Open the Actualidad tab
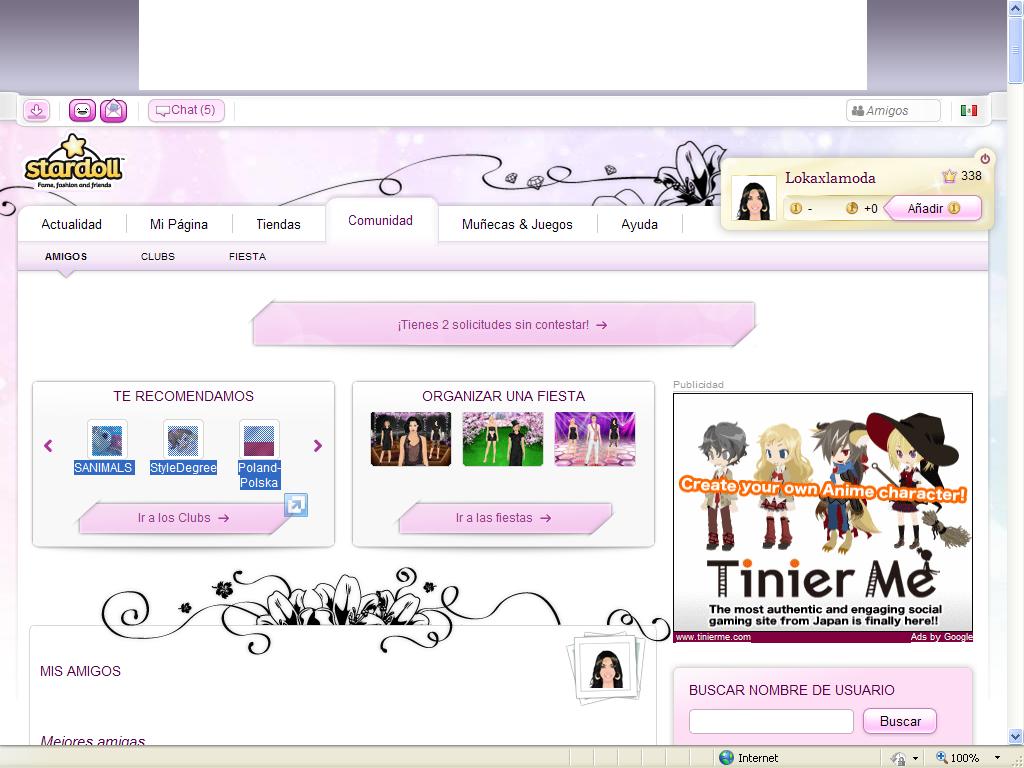This screenshot has height=768, width=1024. [71, 224]
